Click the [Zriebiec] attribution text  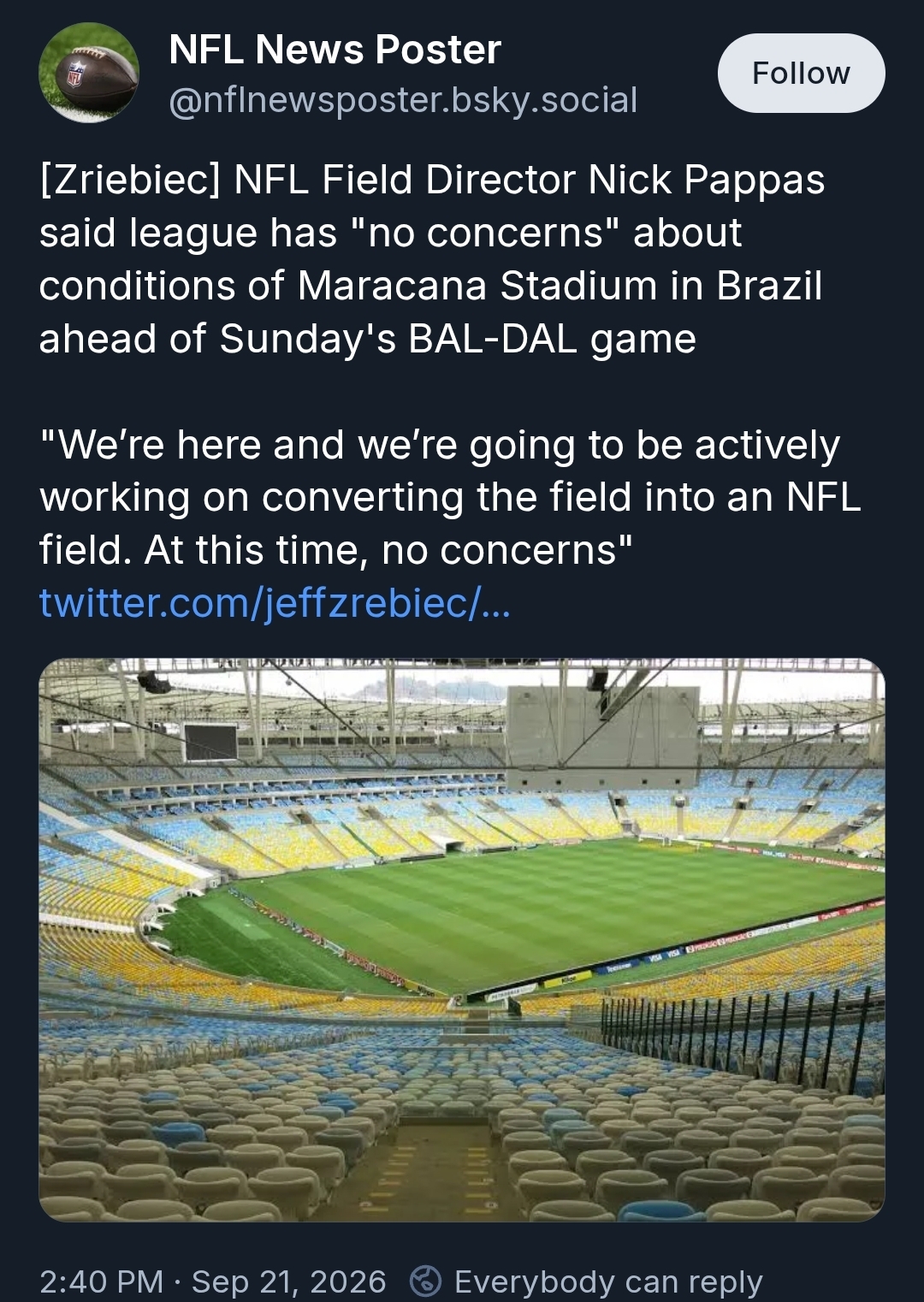[130, 181]
